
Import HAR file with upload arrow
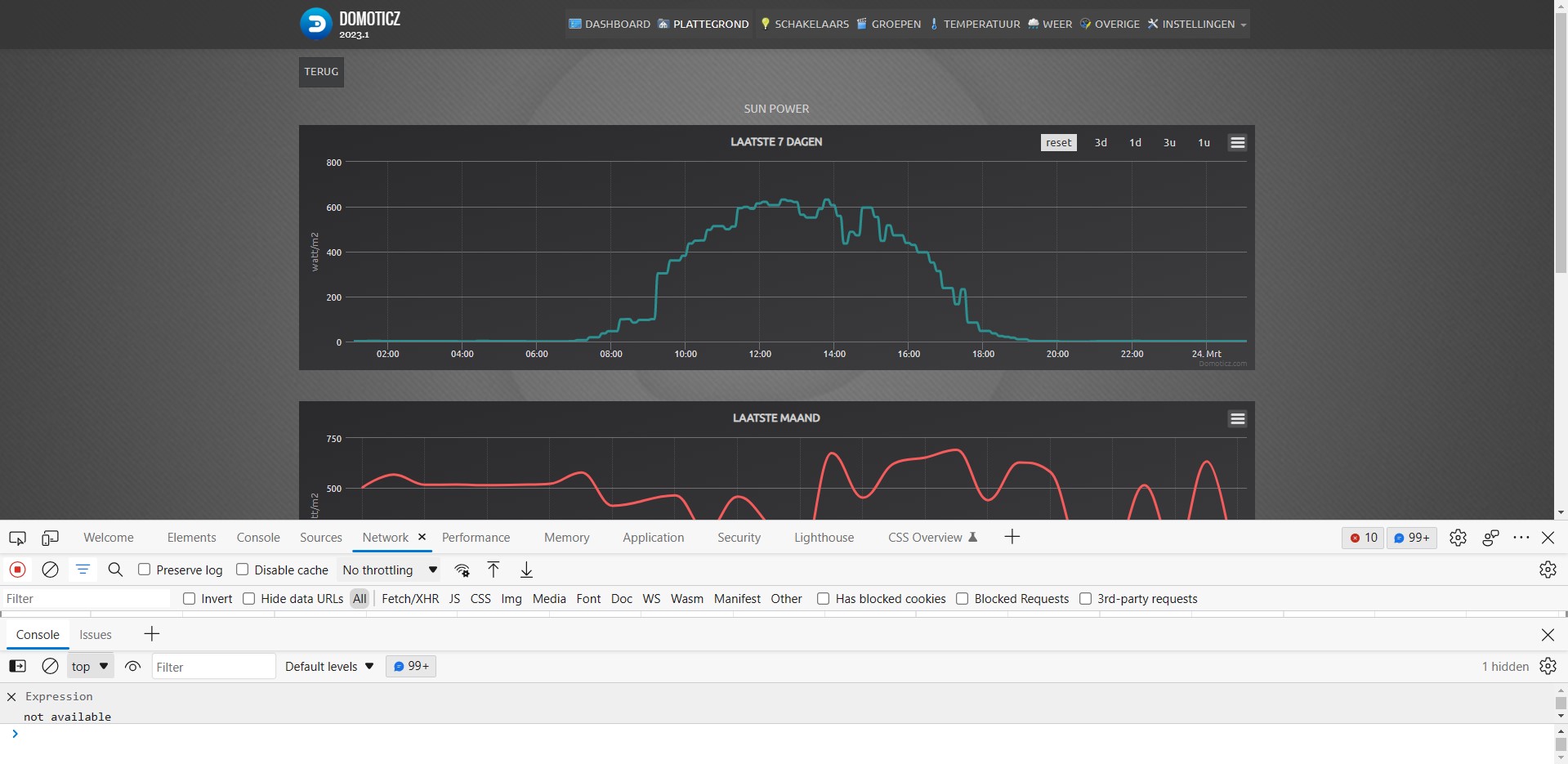coord(494,570)
